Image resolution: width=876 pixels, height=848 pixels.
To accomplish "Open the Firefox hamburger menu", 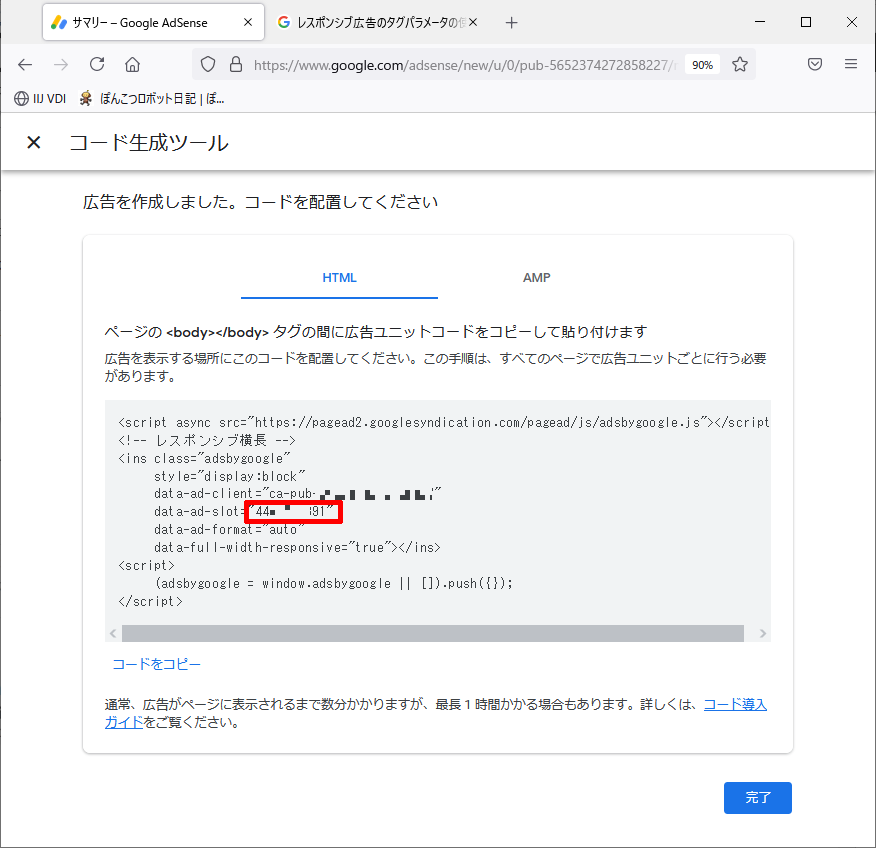I will click(x=851, y=64).
